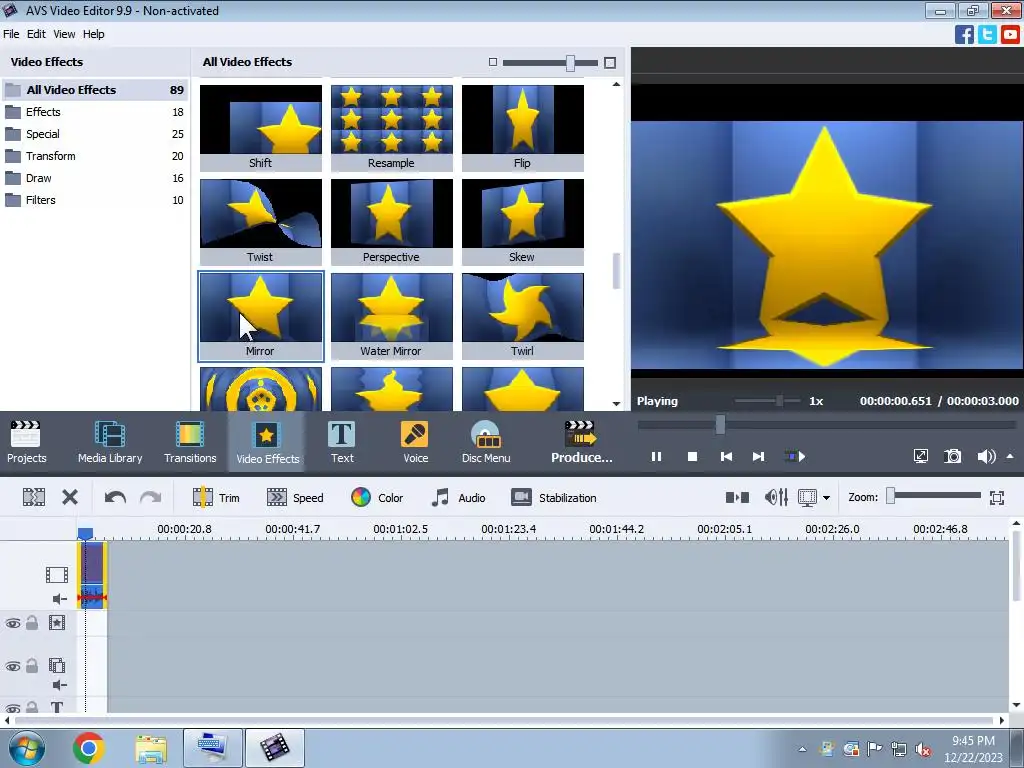Select the Special category folder

pyautogui.click(x=95, y=134)
